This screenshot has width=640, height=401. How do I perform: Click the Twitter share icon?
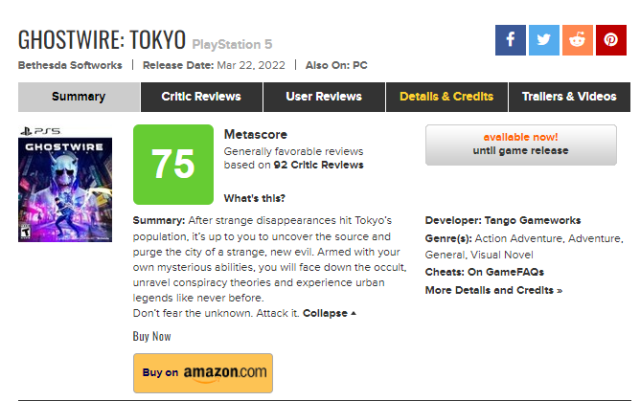(x=543, y=40)
